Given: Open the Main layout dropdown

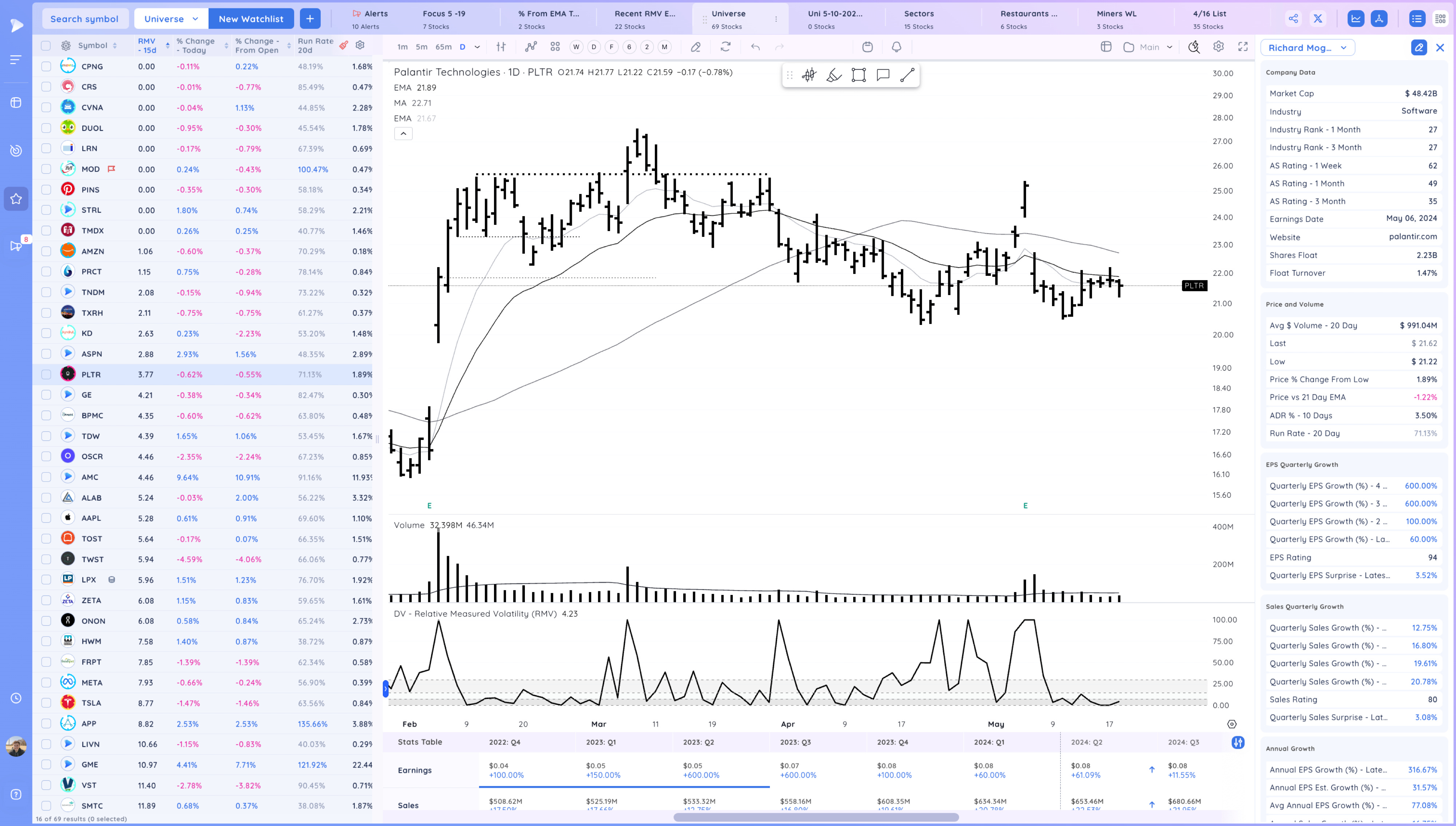Looking at the screenshot, I should coord(1148,47).
